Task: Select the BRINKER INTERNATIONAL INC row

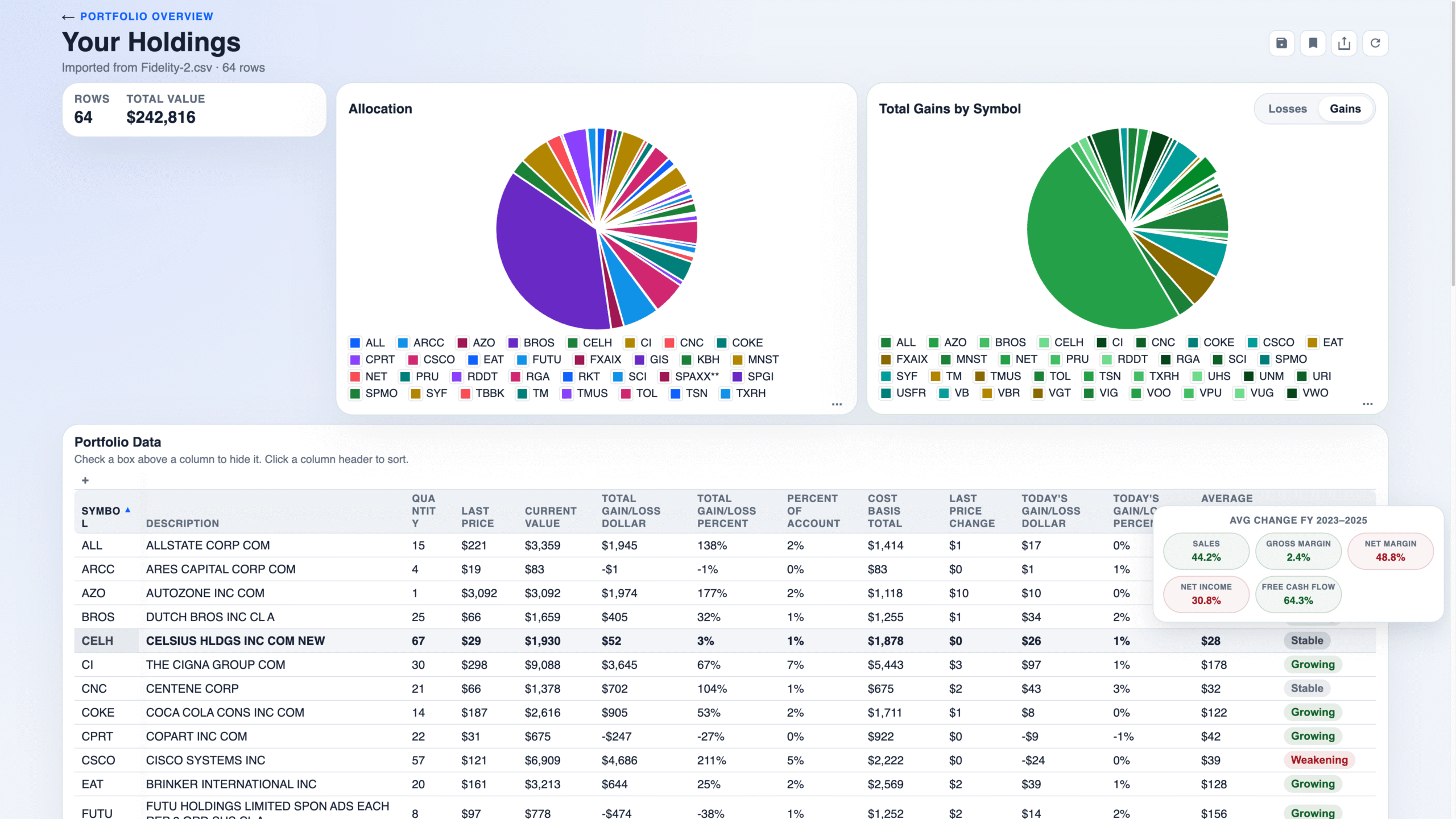Action: (x=725, y=784)
